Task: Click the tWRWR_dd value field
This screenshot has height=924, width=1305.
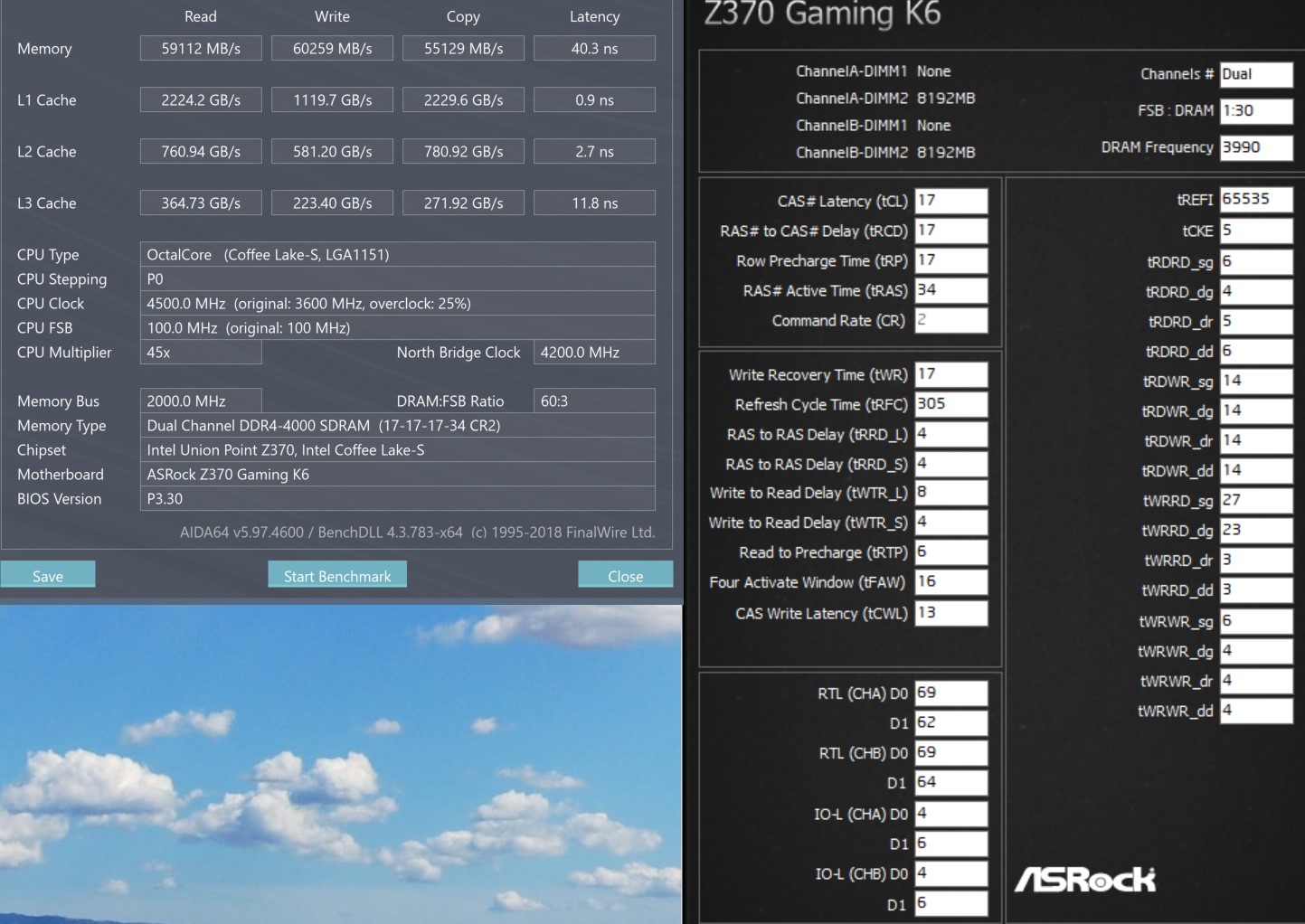Action: pos(1256,711)
